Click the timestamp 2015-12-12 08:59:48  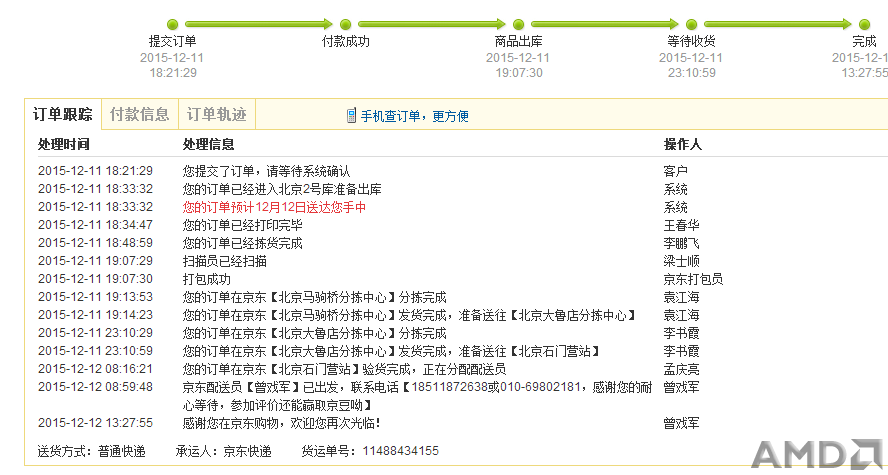(95, 387)
